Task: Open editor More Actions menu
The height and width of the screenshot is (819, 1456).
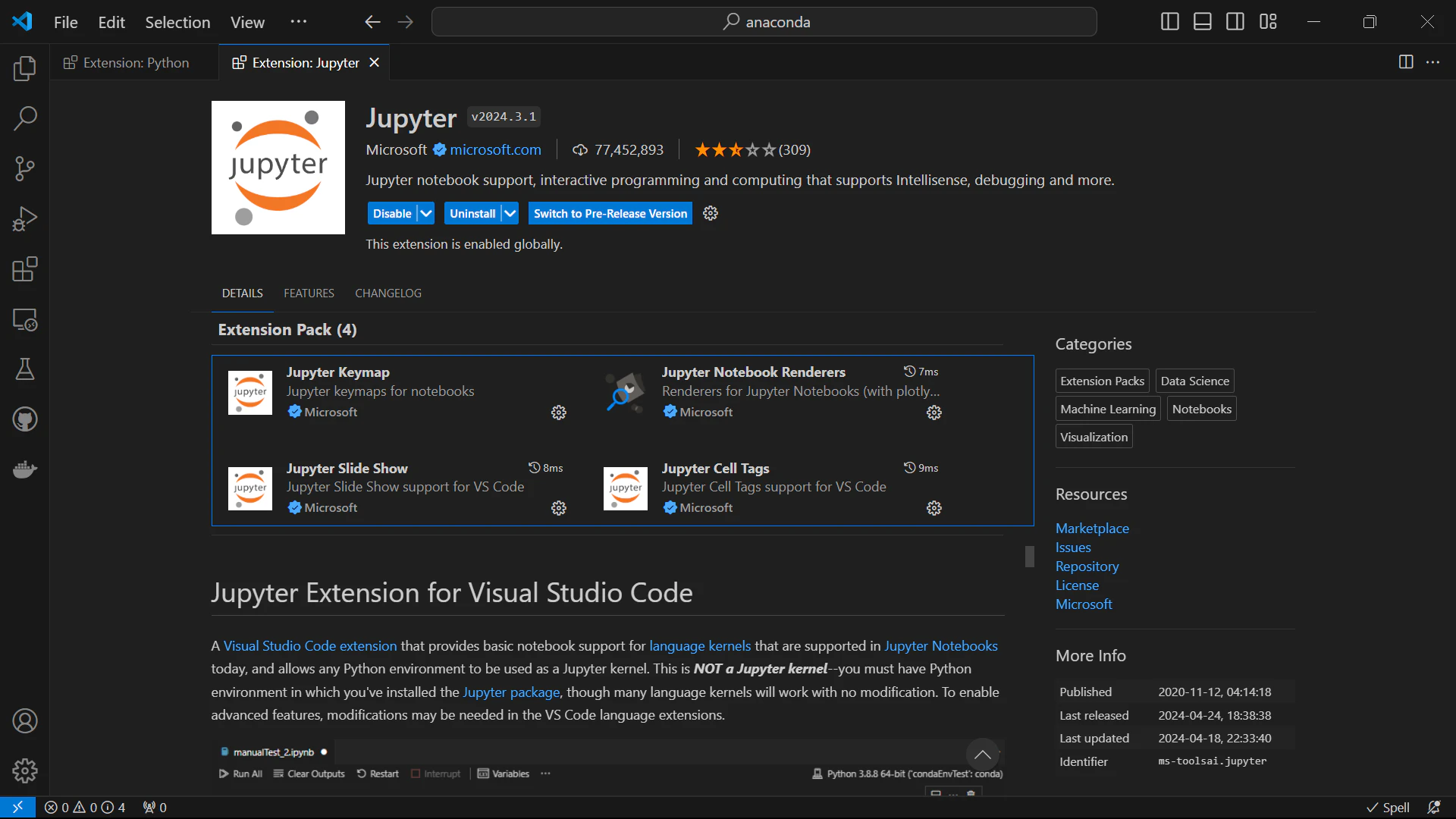Action: point(1432,62)
